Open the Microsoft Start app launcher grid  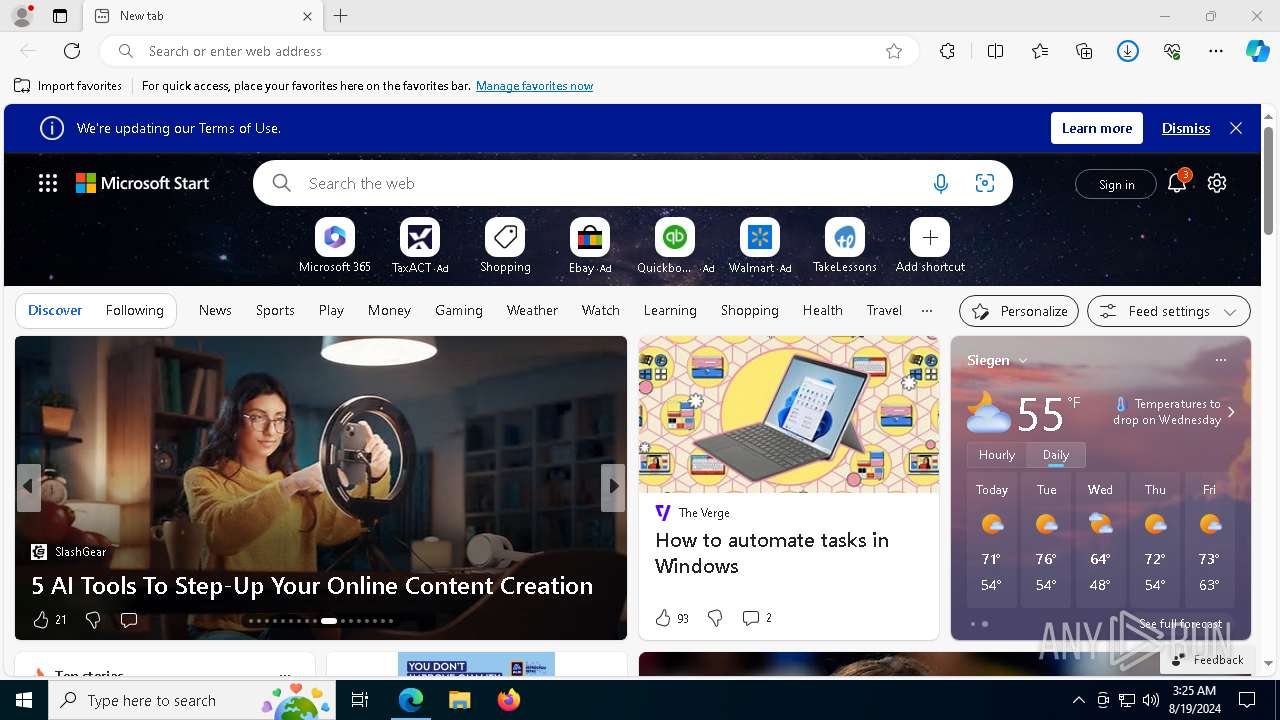tap(48, 183)
